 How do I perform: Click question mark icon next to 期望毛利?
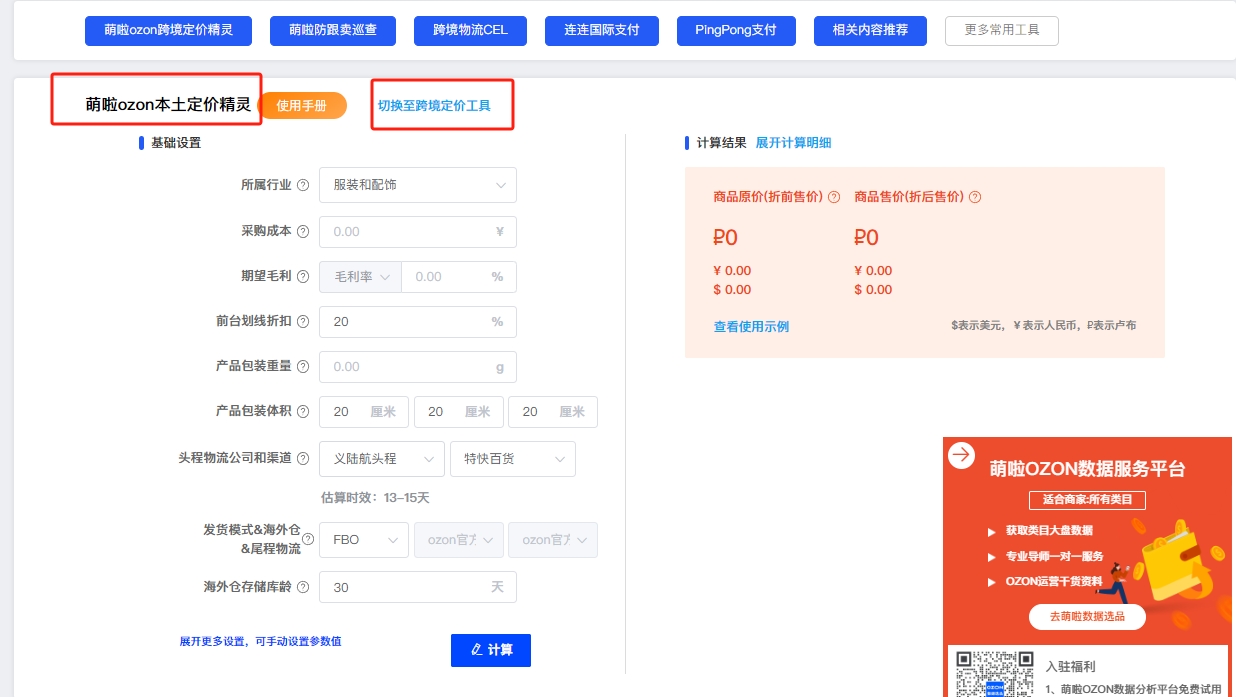click(x=303, y=277)
